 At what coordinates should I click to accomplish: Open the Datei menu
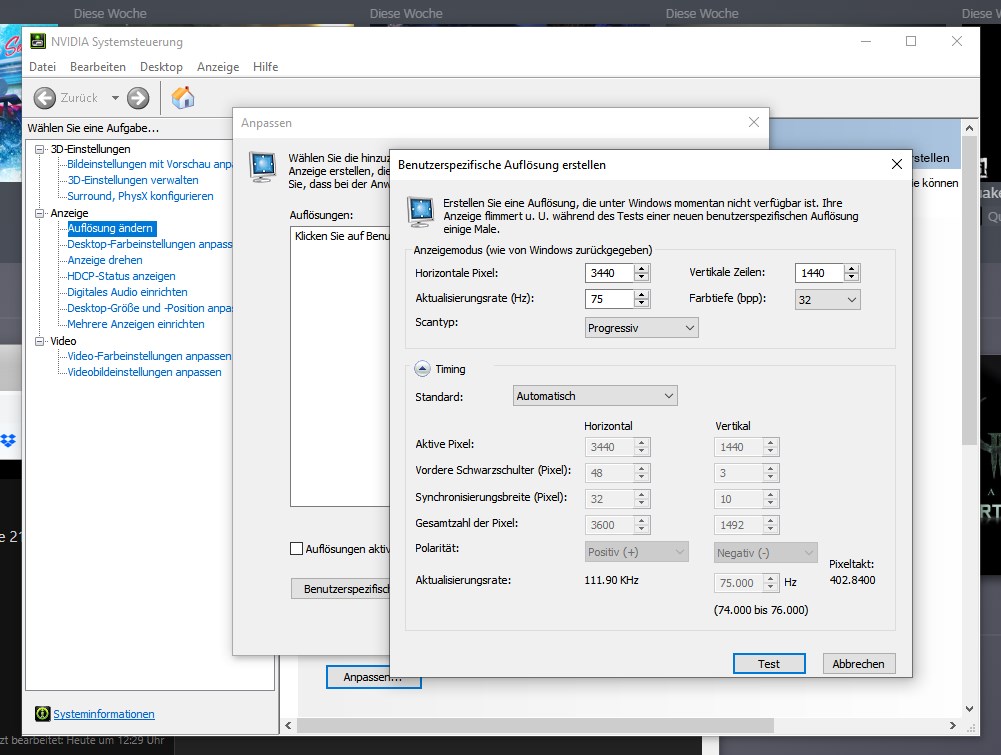(42, 66)
